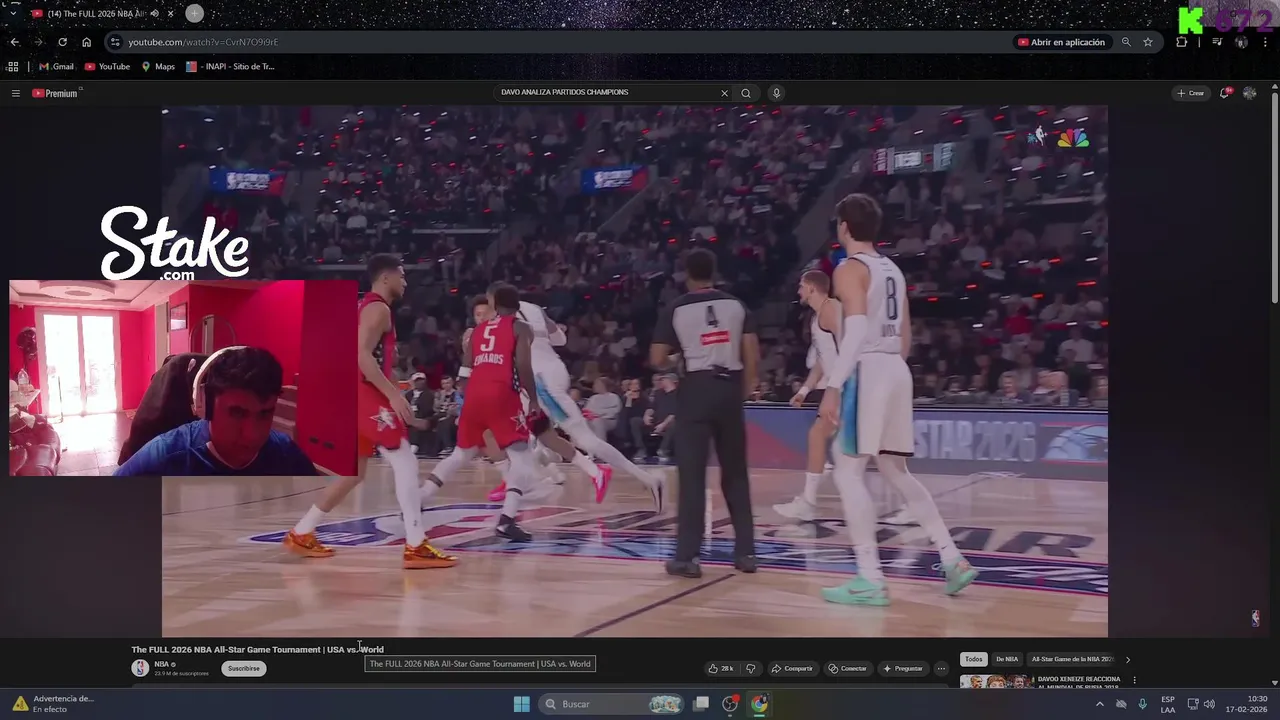
Task: Open a new browser tab
Action: (194, 13)
